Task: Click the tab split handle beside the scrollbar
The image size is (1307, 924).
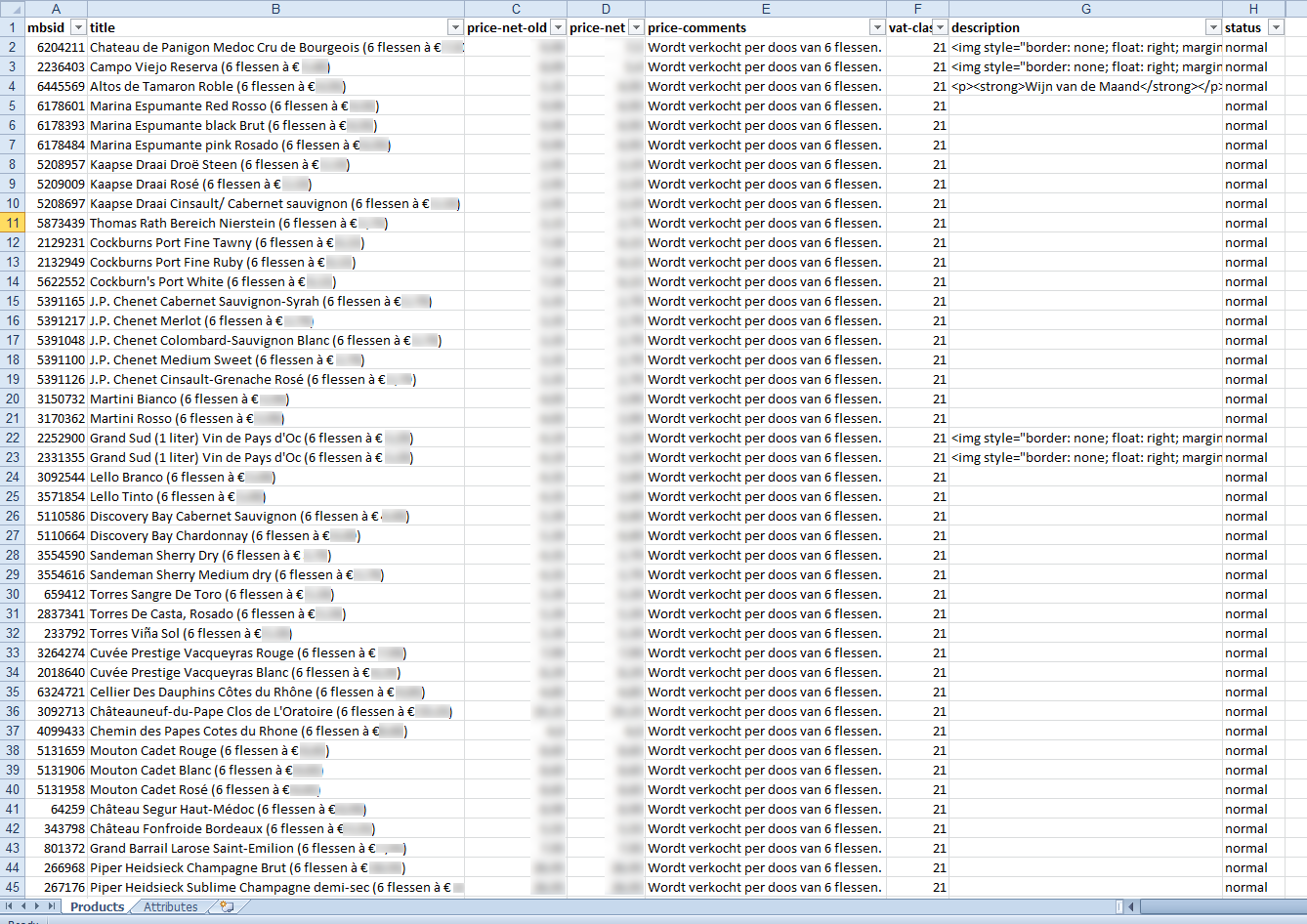Action: tap(1118, 906)
